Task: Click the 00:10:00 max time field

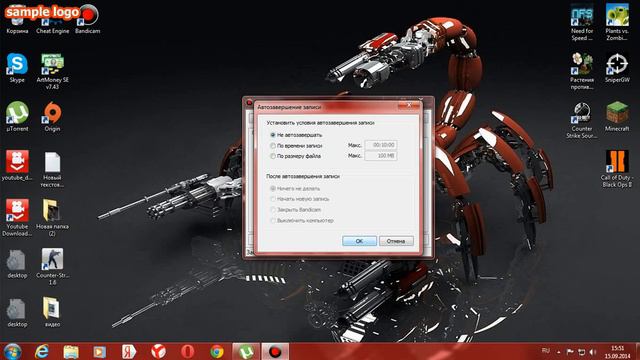Action: [381, 145]
